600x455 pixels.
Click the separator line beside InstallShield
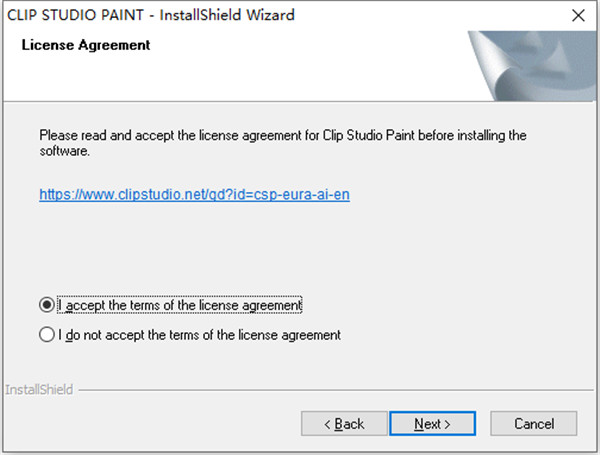(x=330, y=390)
